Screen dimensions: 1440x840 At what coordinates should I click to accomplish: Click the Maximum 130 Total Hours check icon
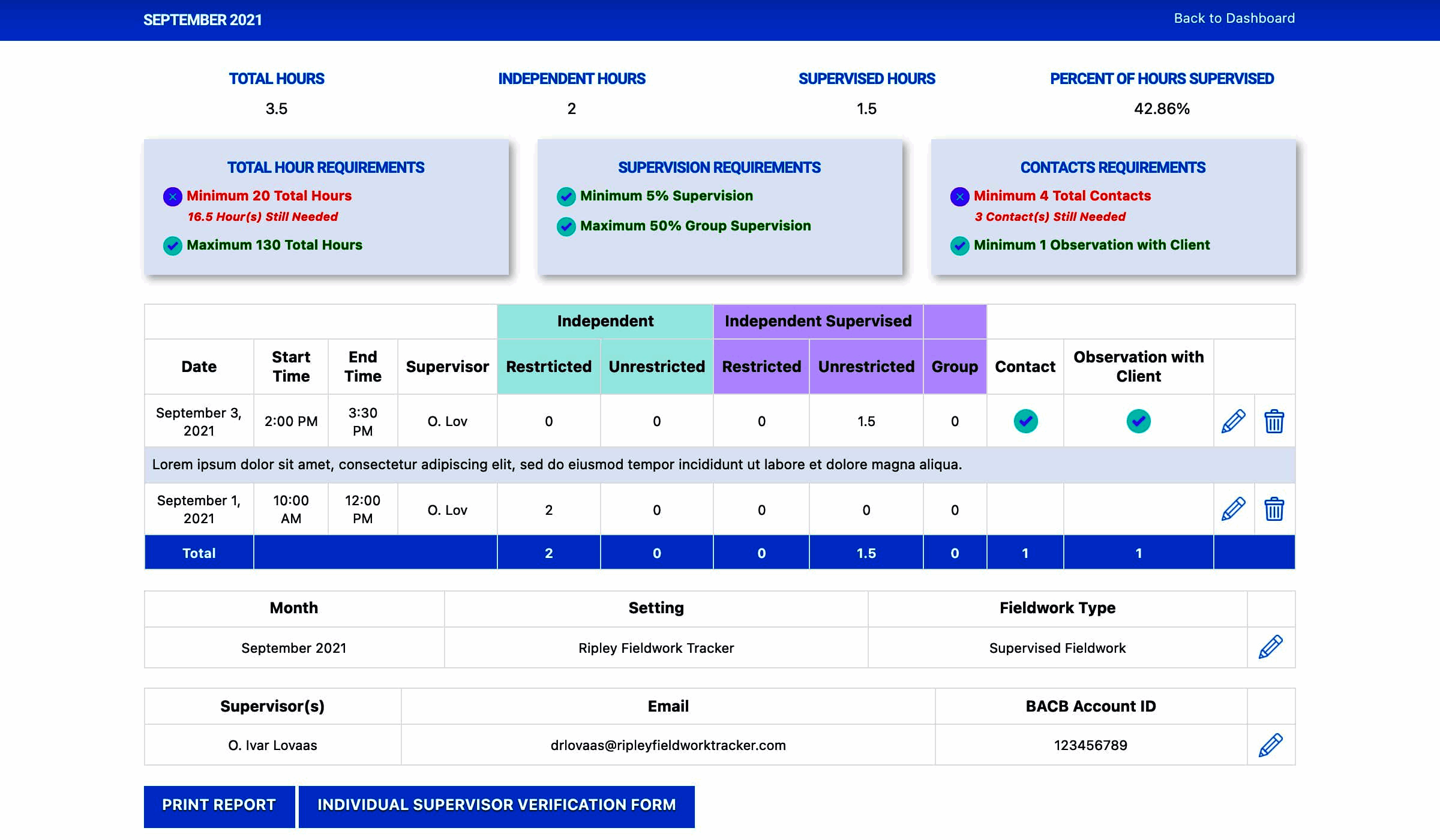[x=173, y=245]
